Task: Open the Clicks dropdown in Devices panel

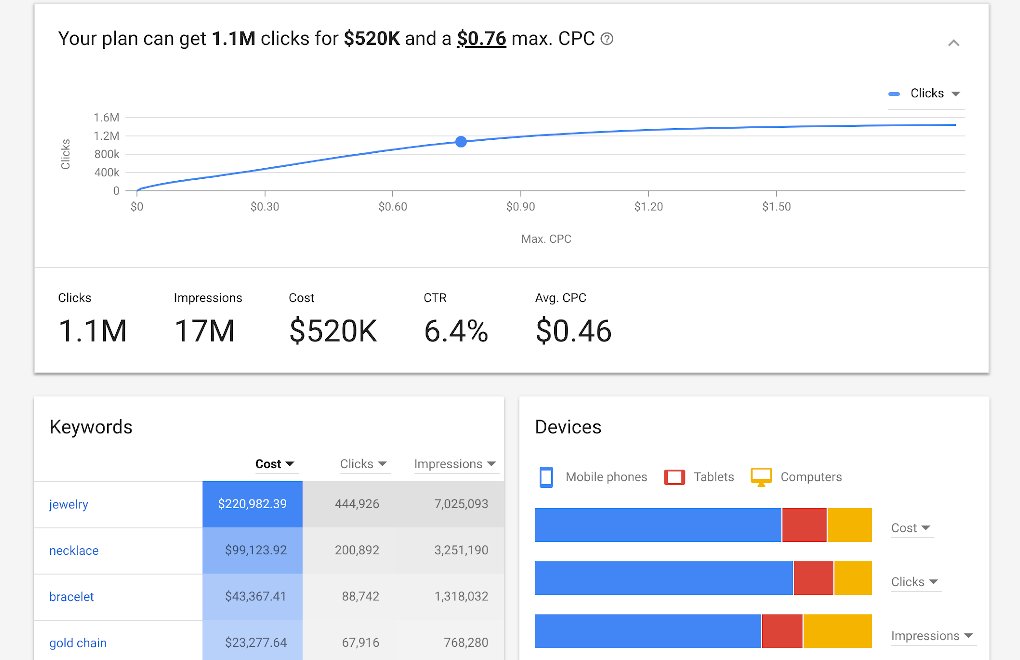Action: 915,581
